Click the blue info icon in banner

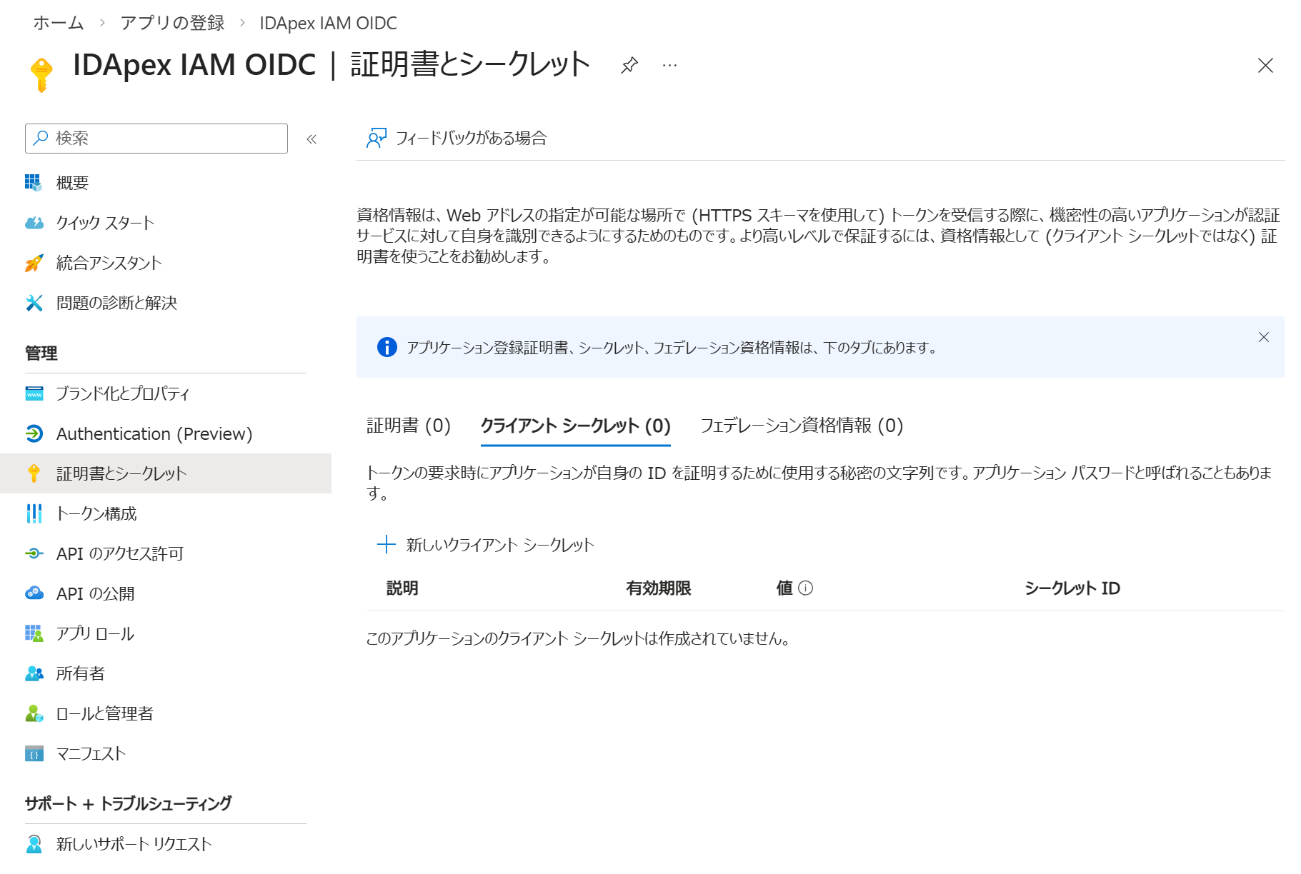[x=387, y=347]
